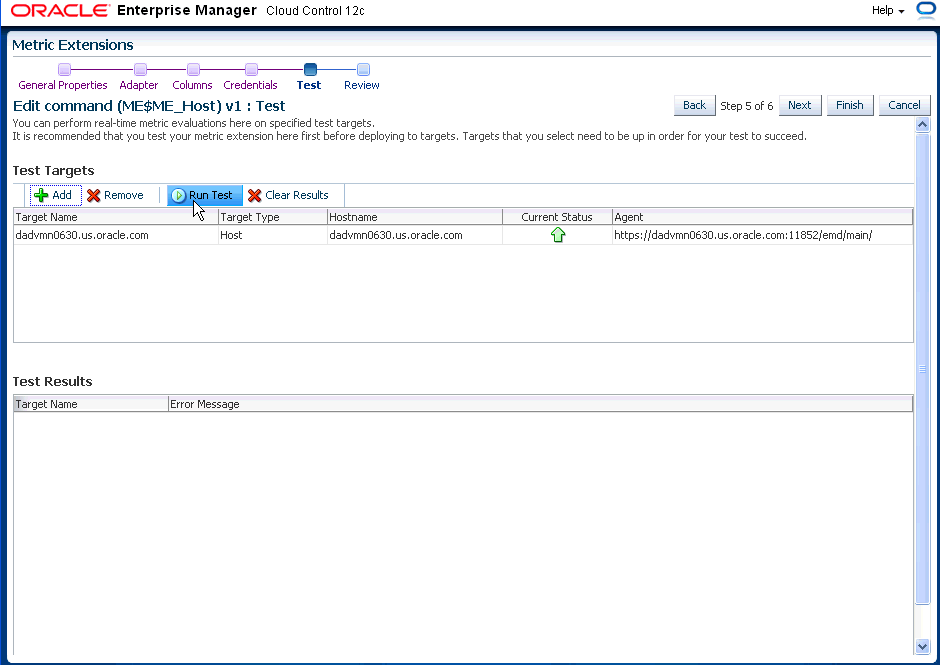Click the Cloud Control 12c text
Image resolution: width=940 pixels, height=665 pixels.
tap(315, 11)
